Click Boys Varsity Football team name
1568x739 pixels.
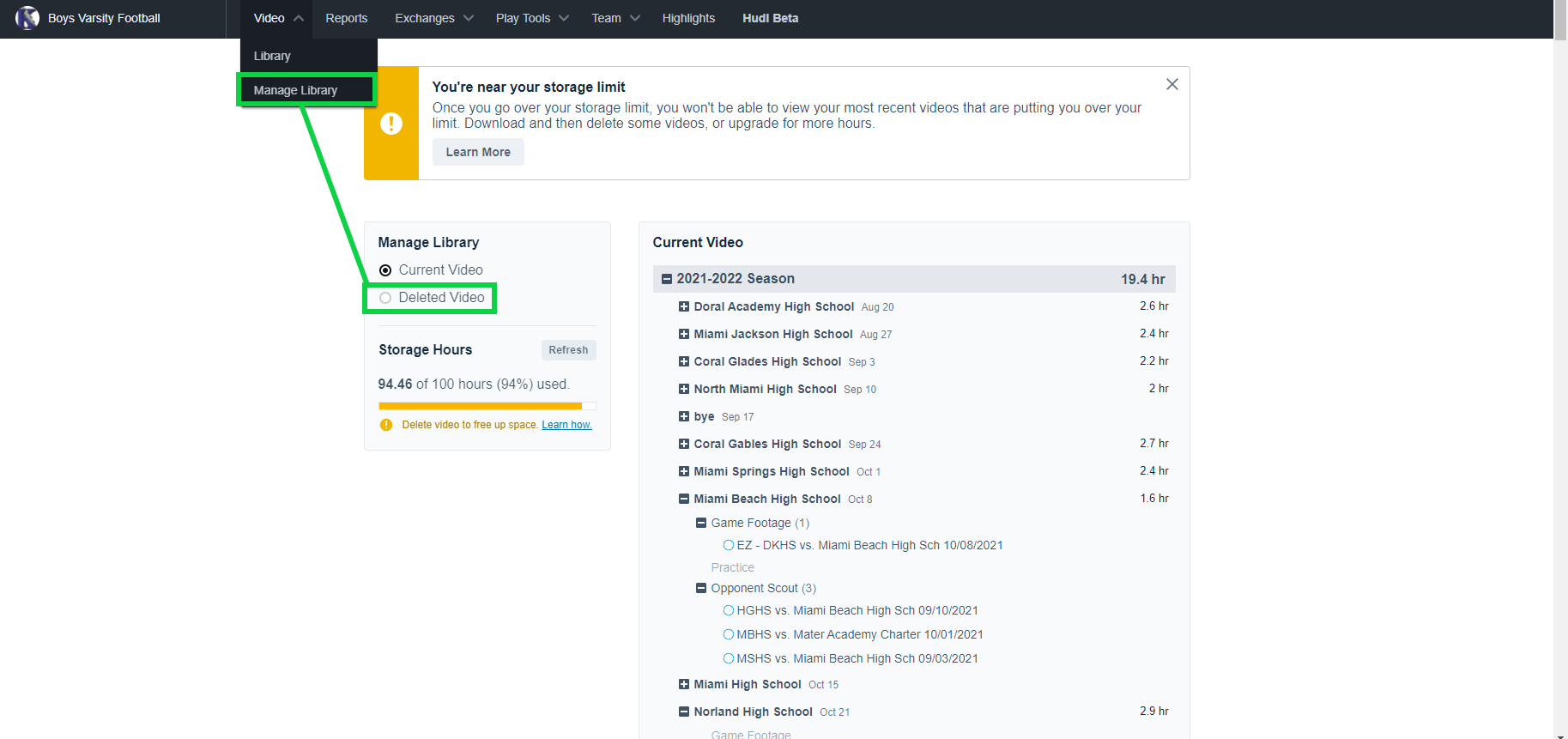(104, 18)
